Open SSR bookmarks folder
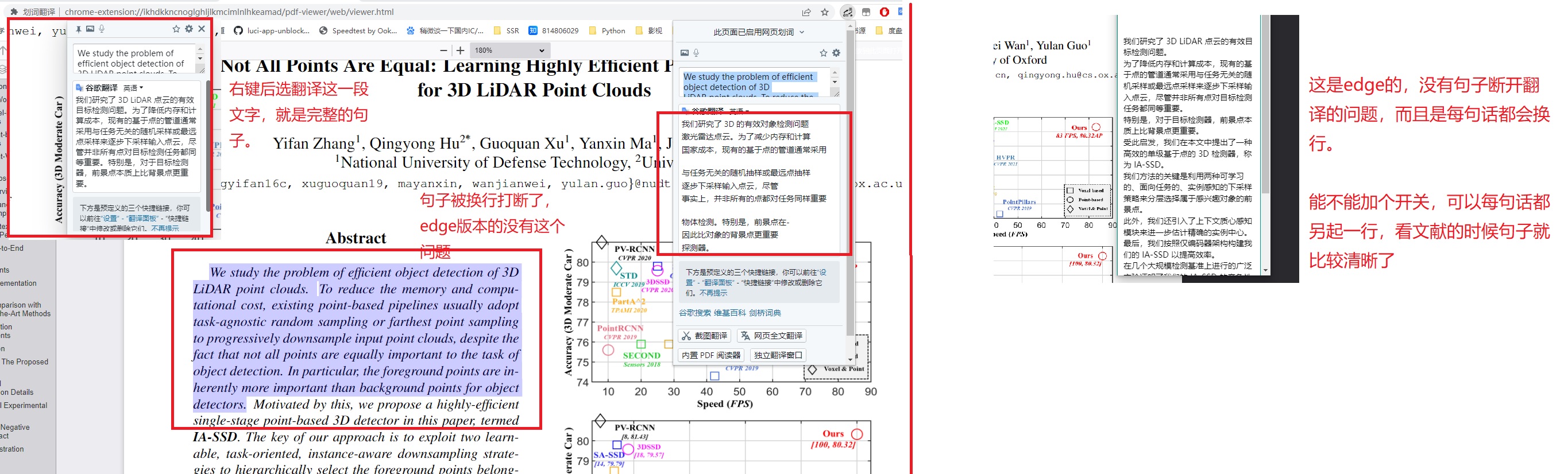 [x=507, y=30]
